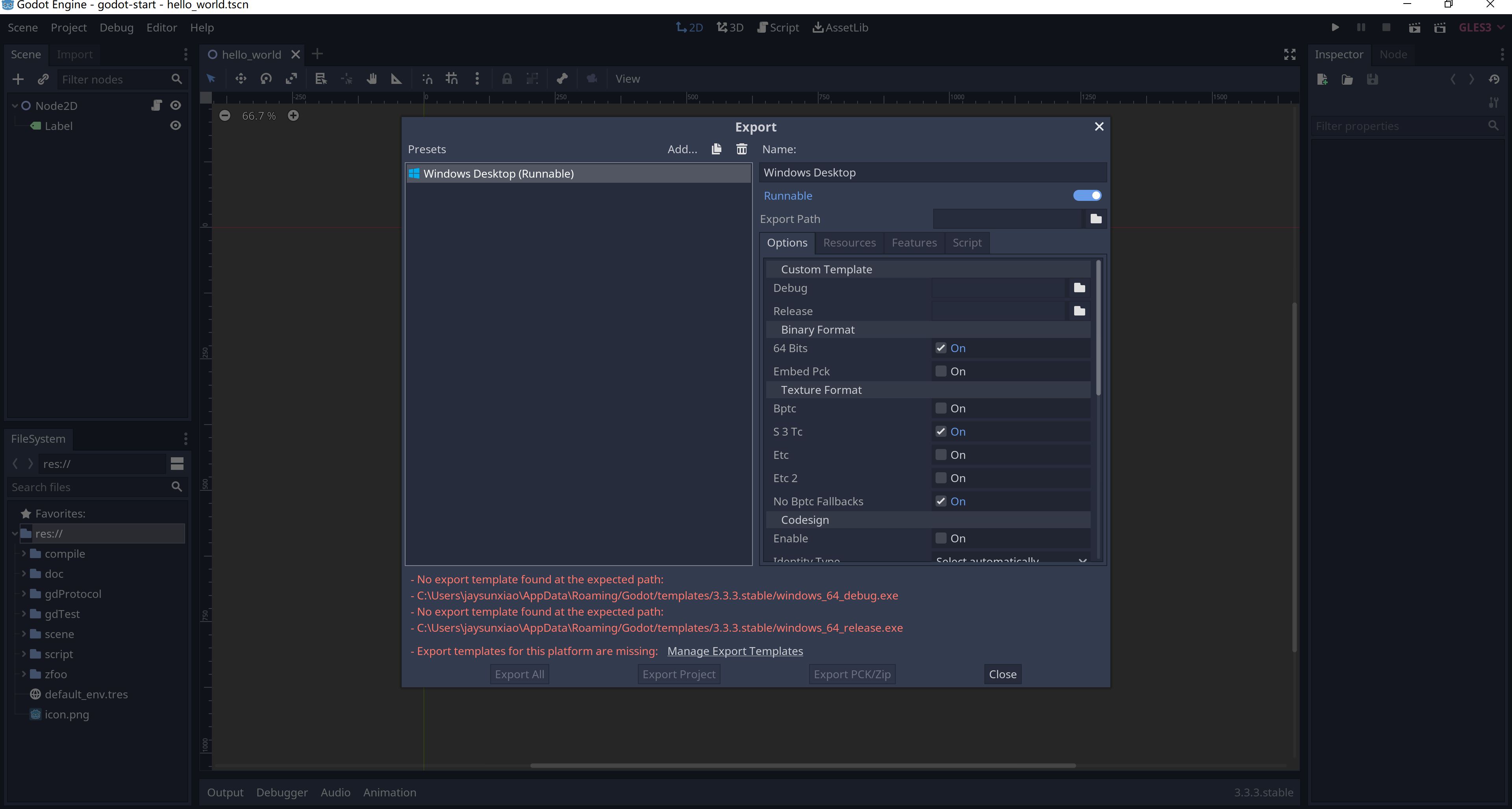Hide the Label node
This screenshot has width=1512, height=809.
[176, 126]
